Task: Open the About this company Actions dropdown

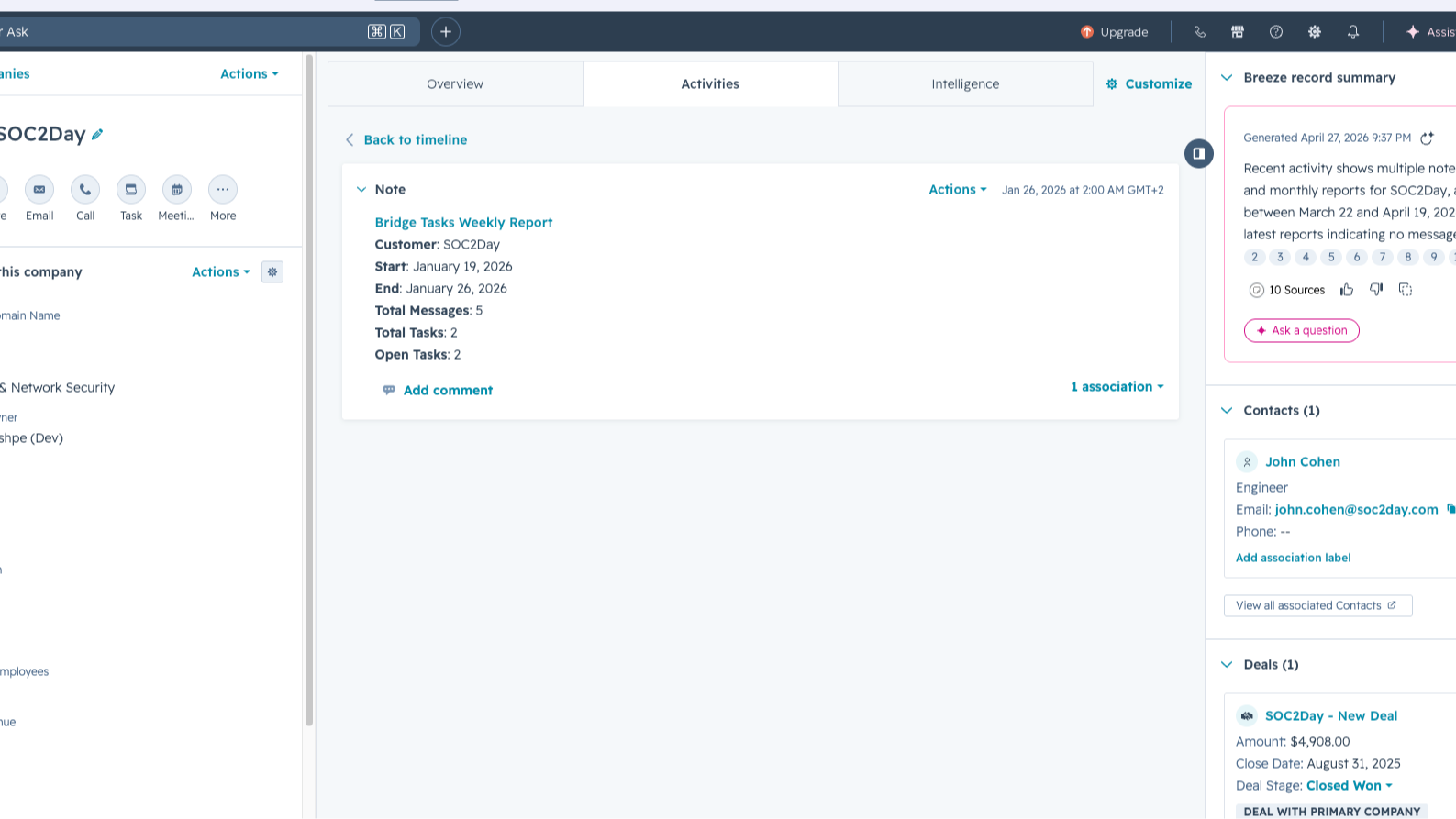Action: [x=221, y=271]
